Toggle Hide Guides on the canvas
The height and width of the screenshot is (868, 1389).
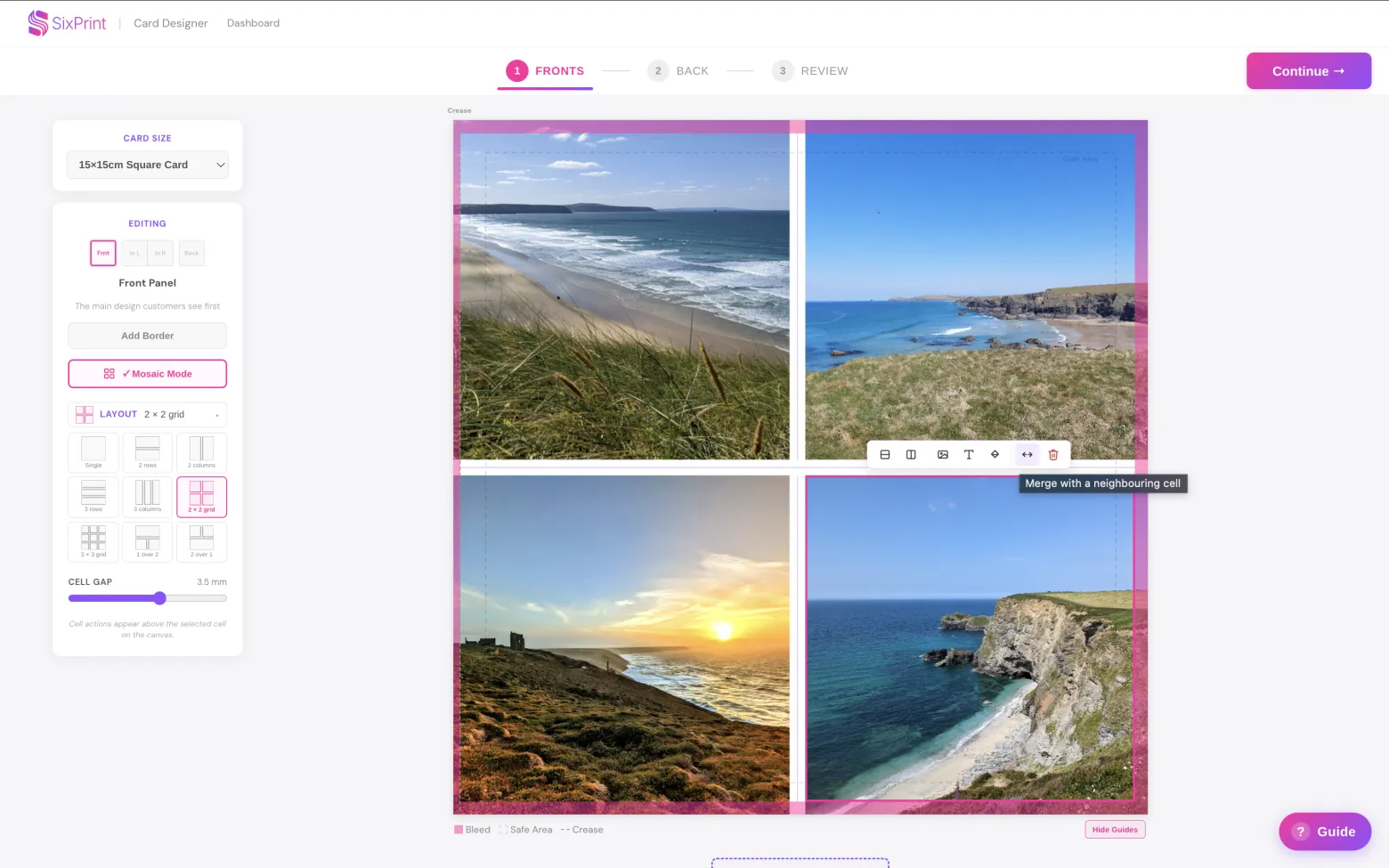click(1115, 830)
